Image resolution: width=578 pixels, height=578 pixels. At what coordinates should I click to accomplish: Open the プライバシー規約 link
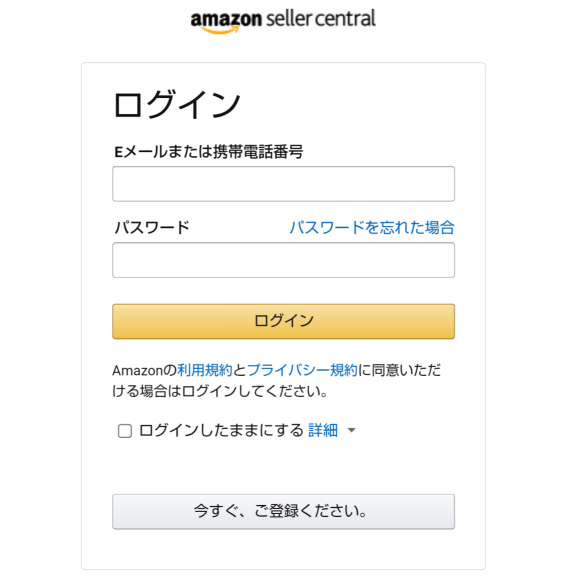(302, 370)
